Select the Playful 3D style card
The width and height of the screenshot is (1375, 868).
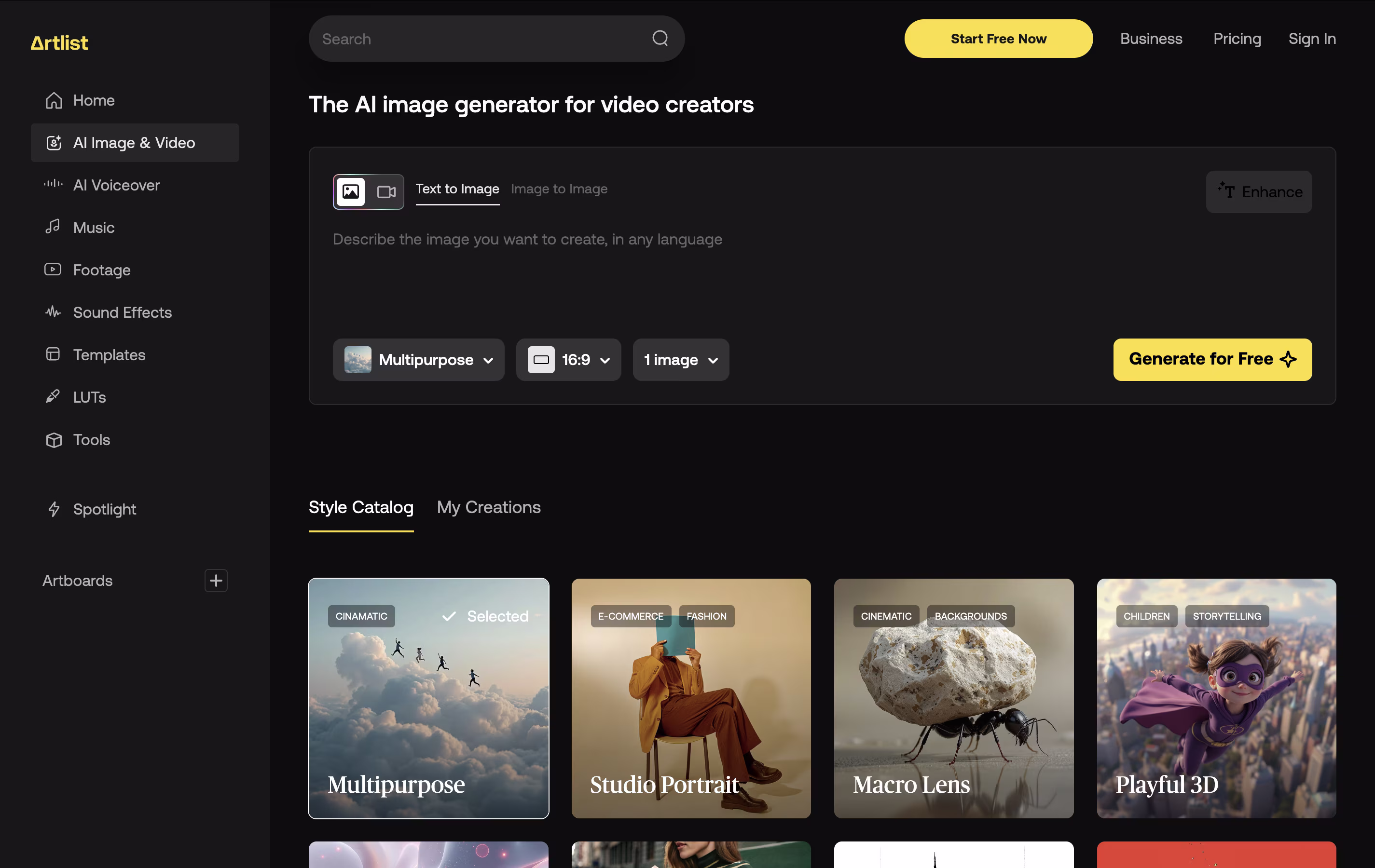tap(1216, 699)
